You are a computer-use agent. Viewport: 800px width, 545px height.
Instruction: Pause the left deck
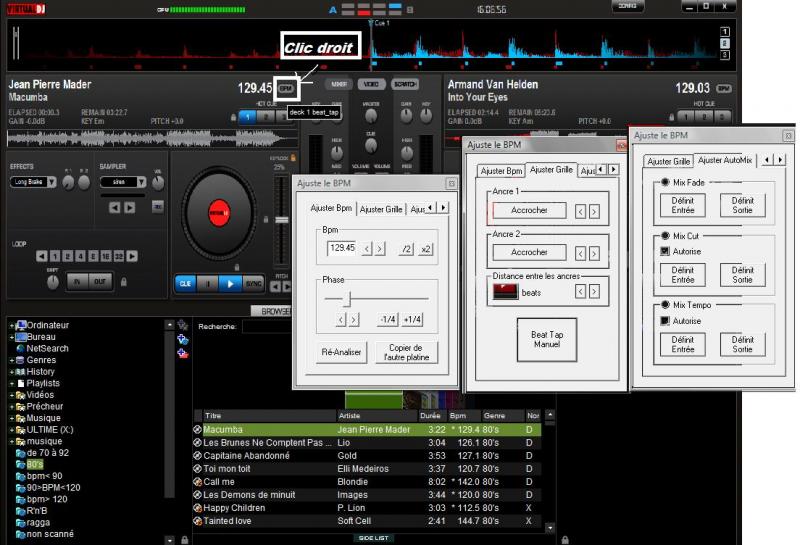pos(208,284)
